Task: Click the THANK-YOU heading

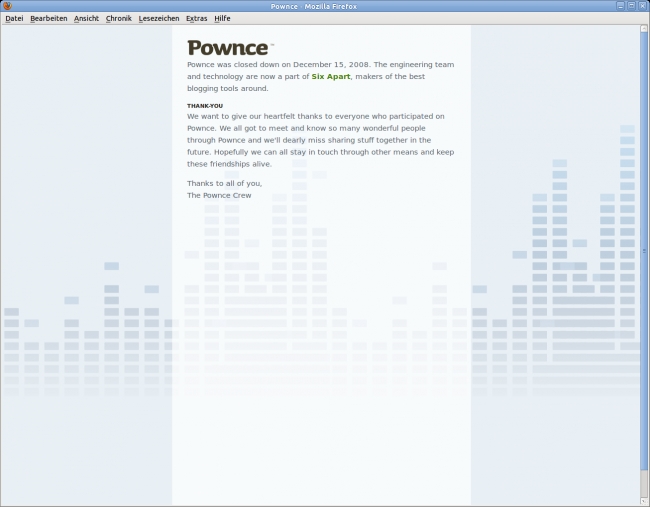Action: coord(203,105)
